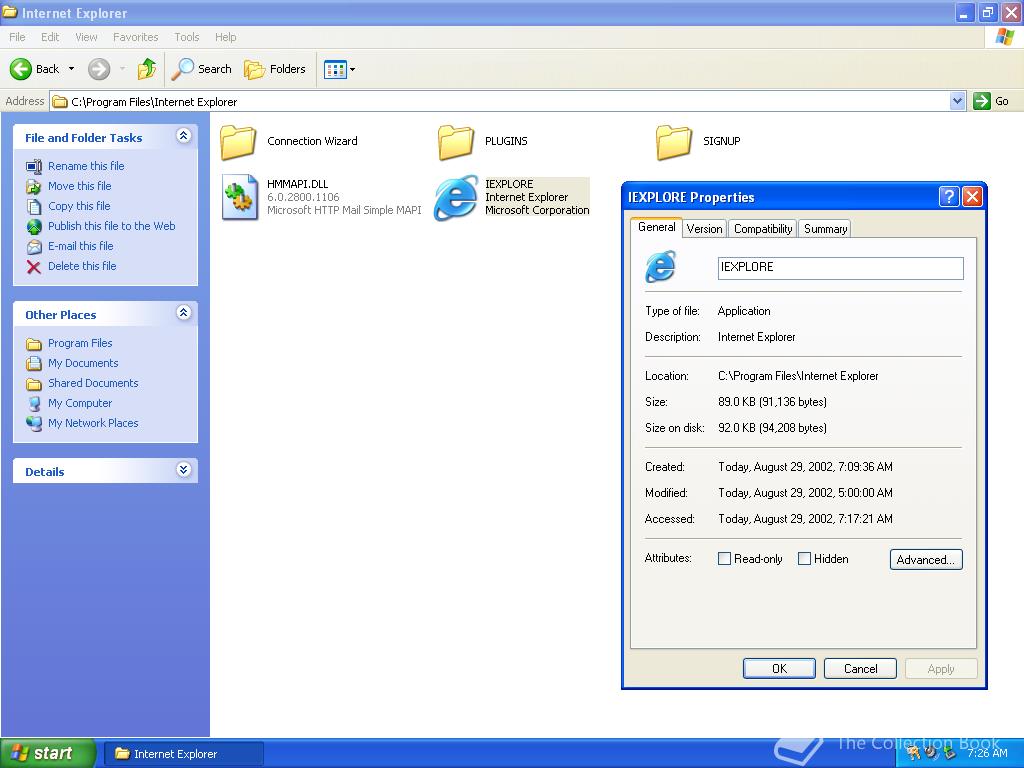Screen dimensions: 1024x768
Task: Open the address bar dropdown list
Action: click(956, 100)
